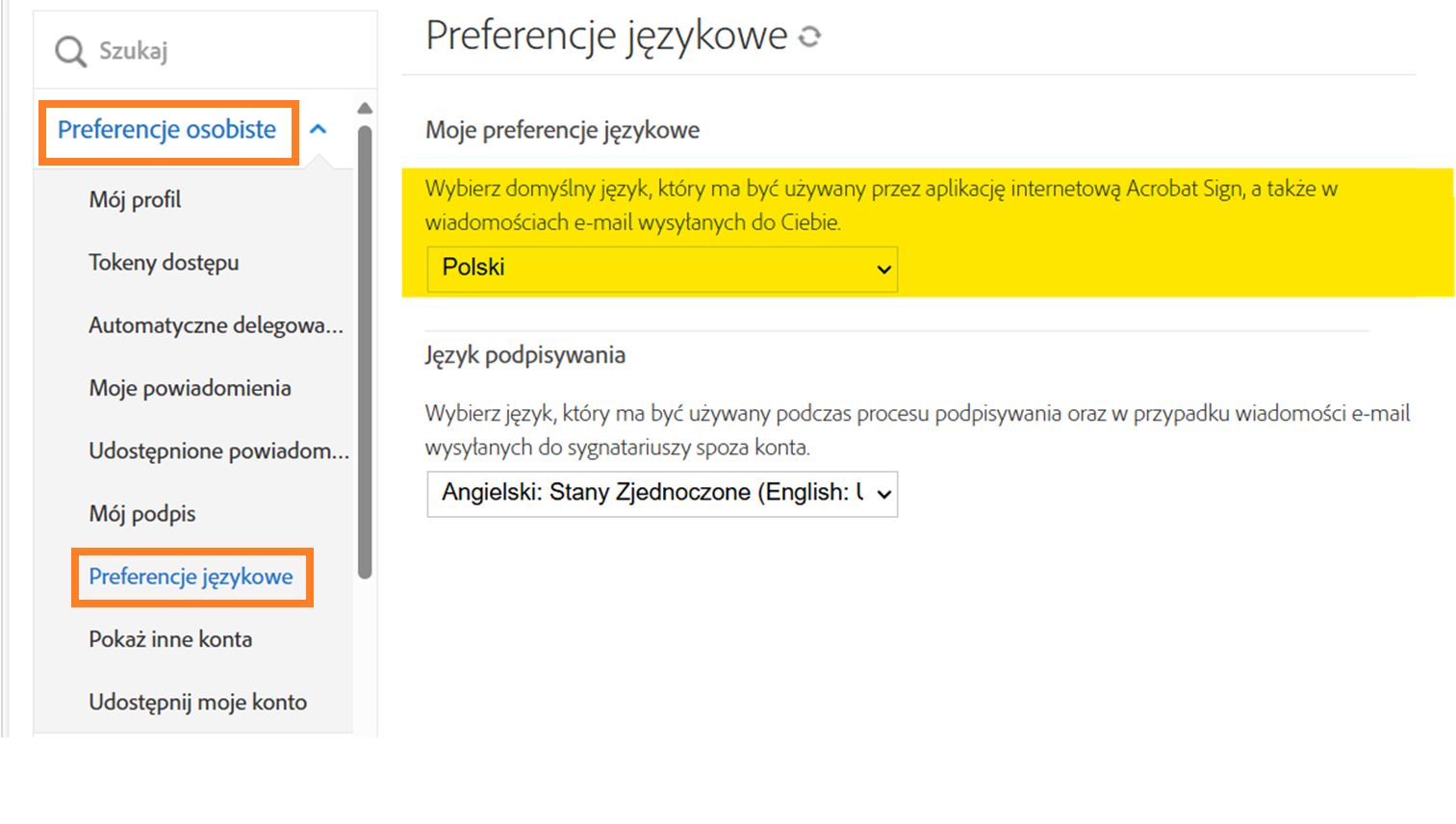
Task: Click the Szukaj search field
Action: coord(205,50)
